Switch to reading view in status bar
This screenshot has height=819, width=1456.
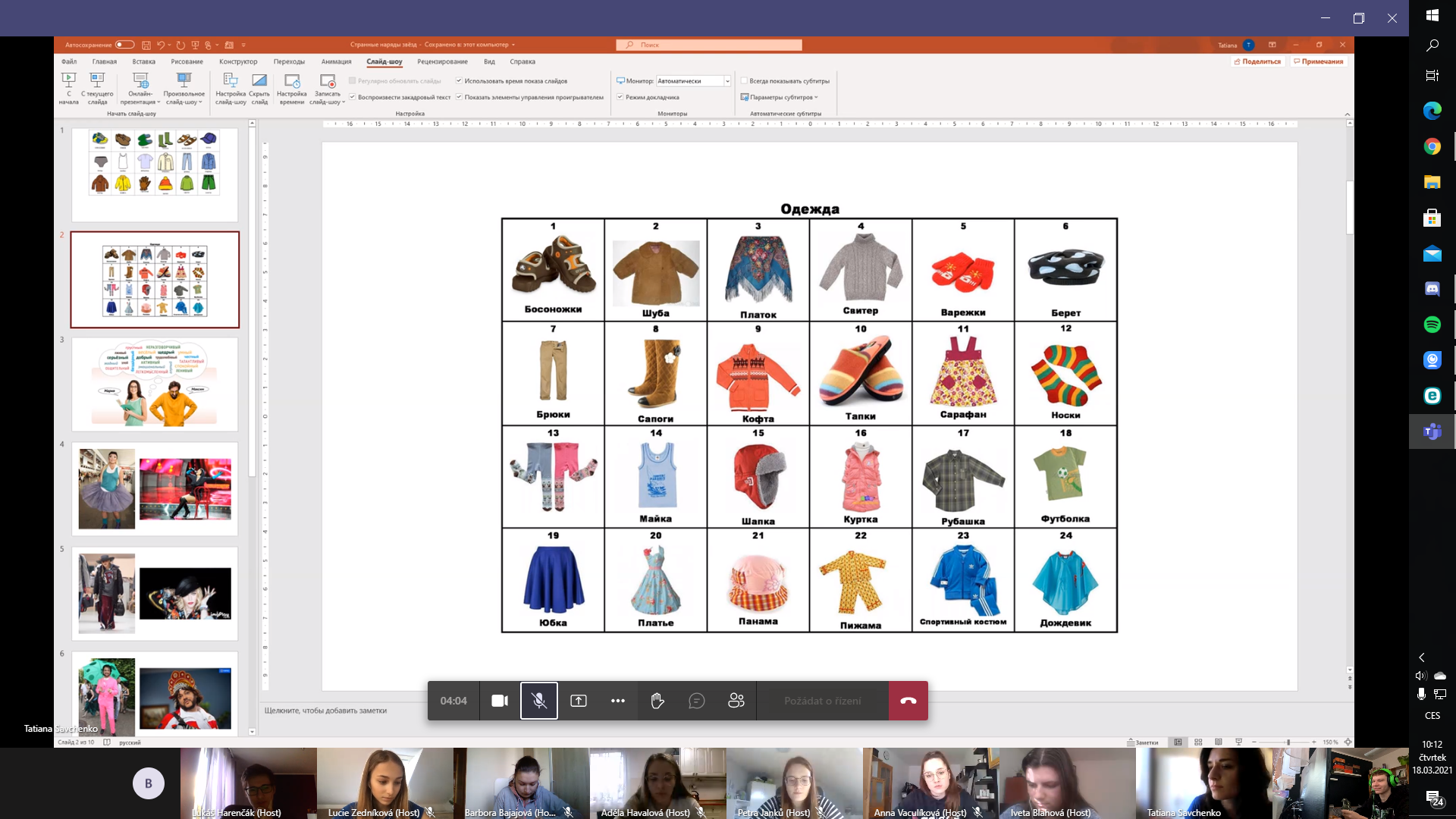[x=1219, y=742]
